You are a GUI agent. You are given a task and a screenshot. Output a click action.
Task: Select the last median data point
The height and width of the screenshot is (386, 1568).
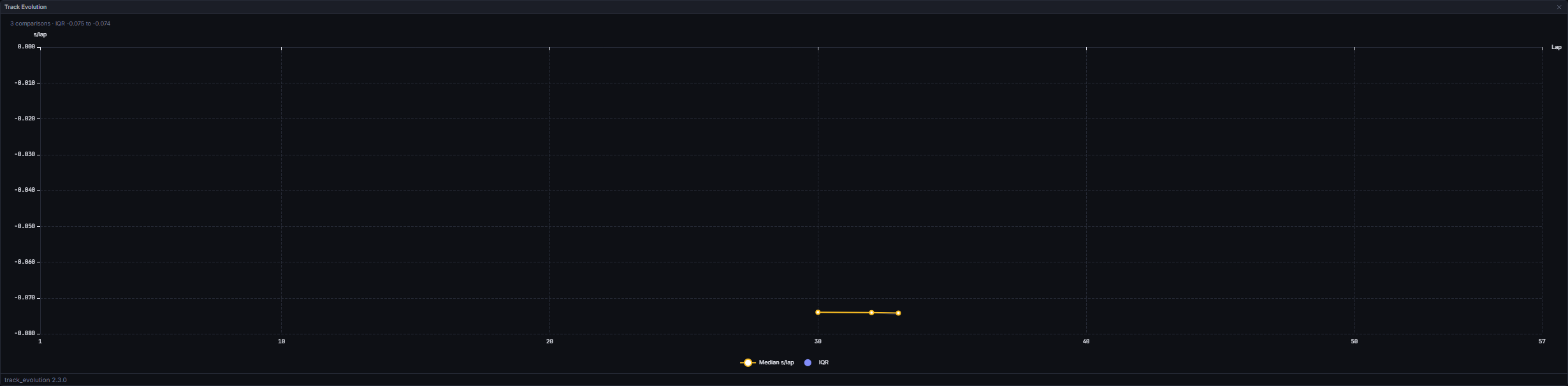[898, 313]
